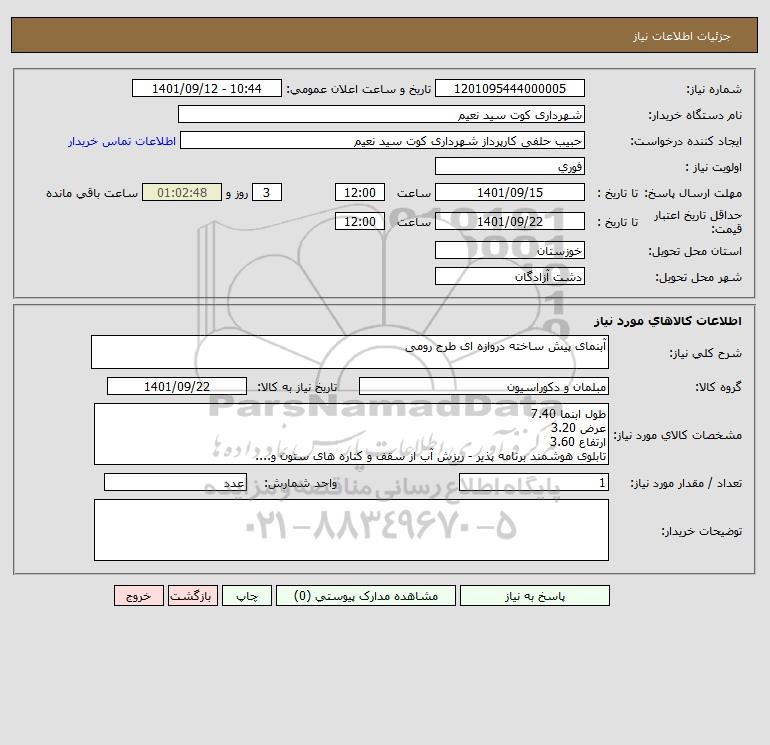Screen dimensions: 770x745
Task: Click the label شهر محل تحویل:
Action: (x=698, y=277)
